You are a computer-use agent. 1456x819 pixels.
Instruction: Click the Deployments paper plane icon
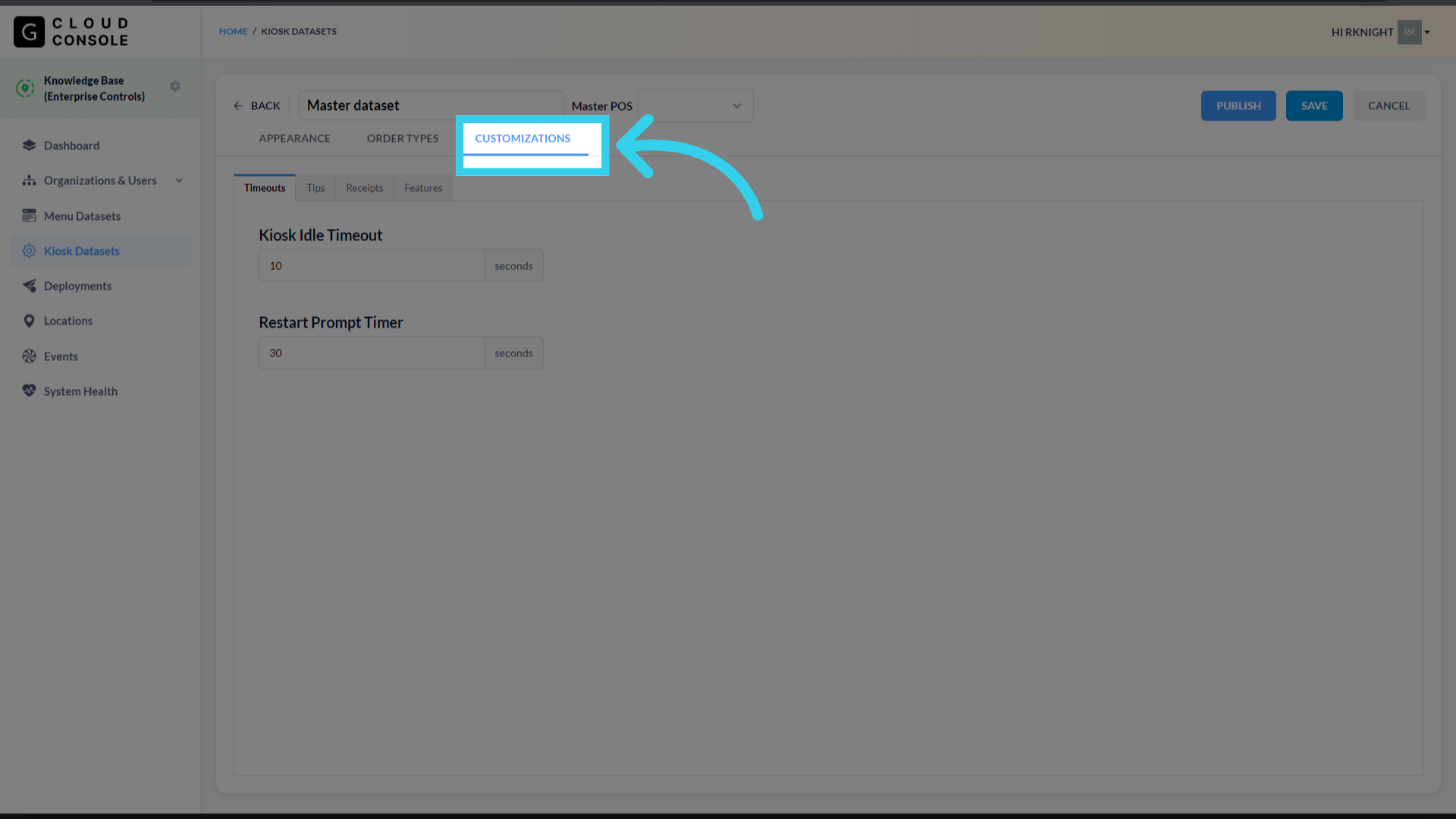[29, 286]
